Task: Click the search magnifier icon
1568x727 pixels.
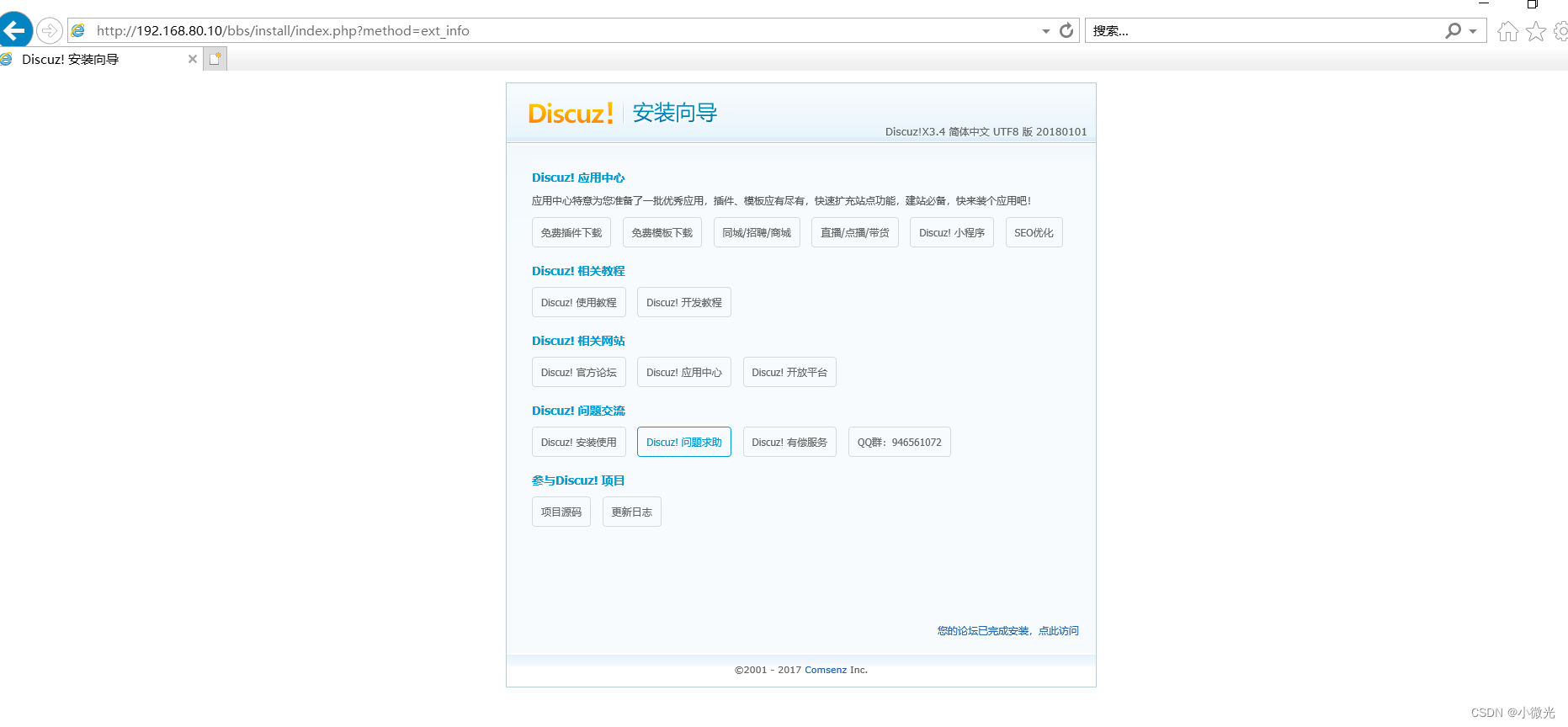Action: pos(1453,31)
